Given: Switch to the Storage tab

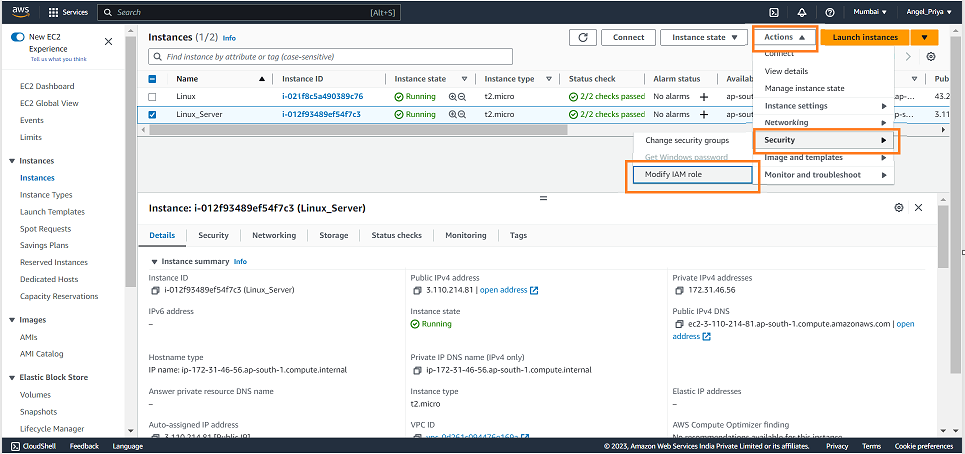Looking at the screenshot, I should coord(334,235).
